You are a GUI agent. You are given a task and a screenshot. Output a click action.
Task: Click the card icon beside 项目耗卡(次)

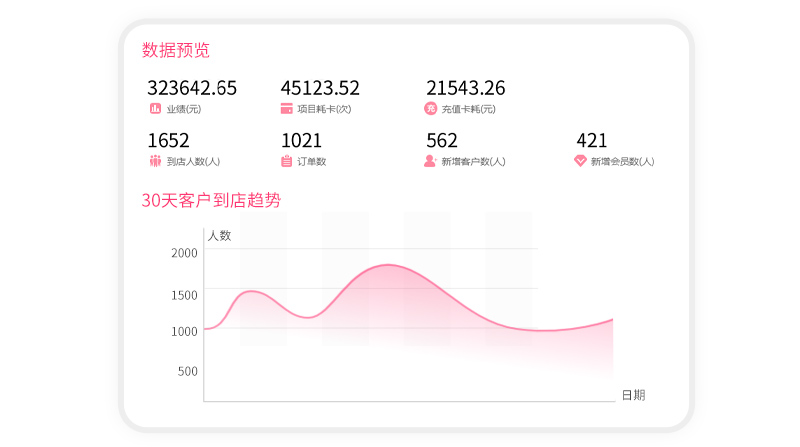point(287,108)
